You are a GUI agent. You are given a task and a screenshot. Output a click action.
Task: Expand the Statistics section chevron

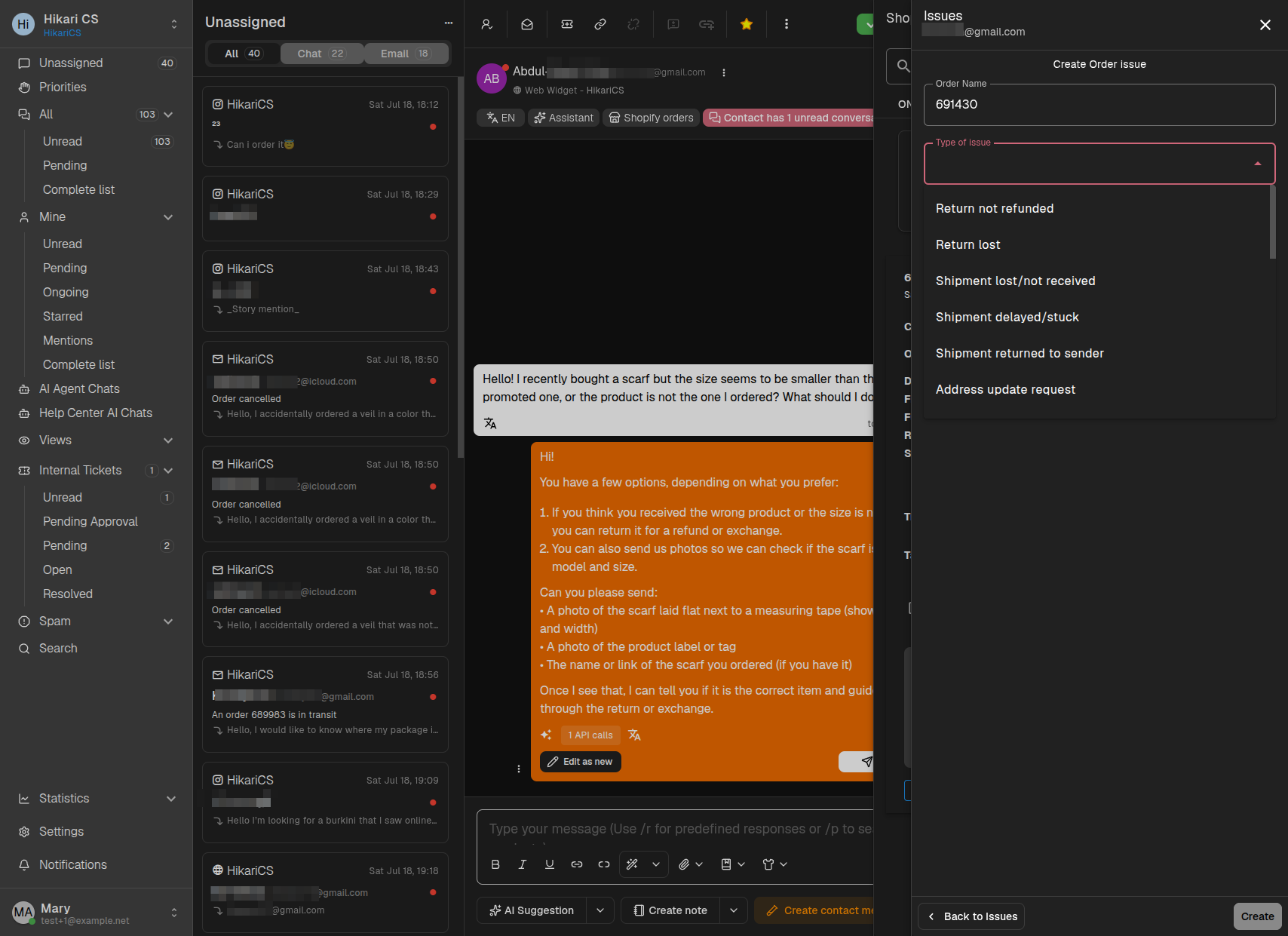(171, 799)
